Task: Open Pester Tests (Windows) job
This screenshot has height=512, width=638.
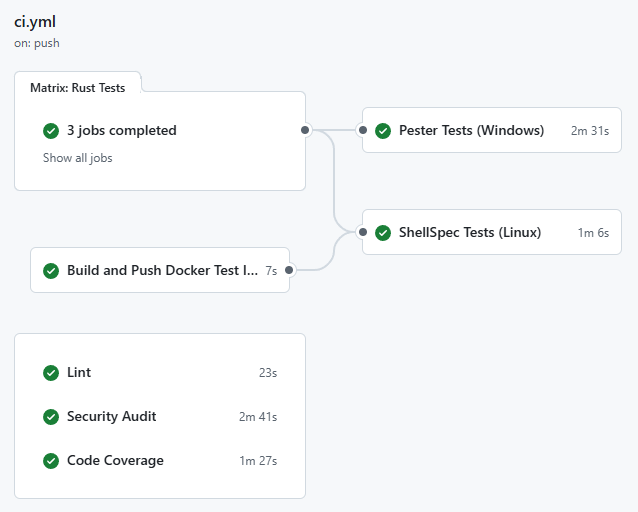Action: point(471,130)
